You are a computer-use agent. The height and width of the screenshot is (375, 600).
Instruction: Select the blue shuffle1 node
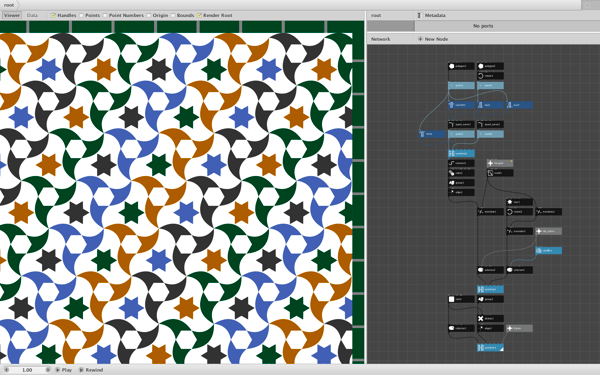coord(549,251)
